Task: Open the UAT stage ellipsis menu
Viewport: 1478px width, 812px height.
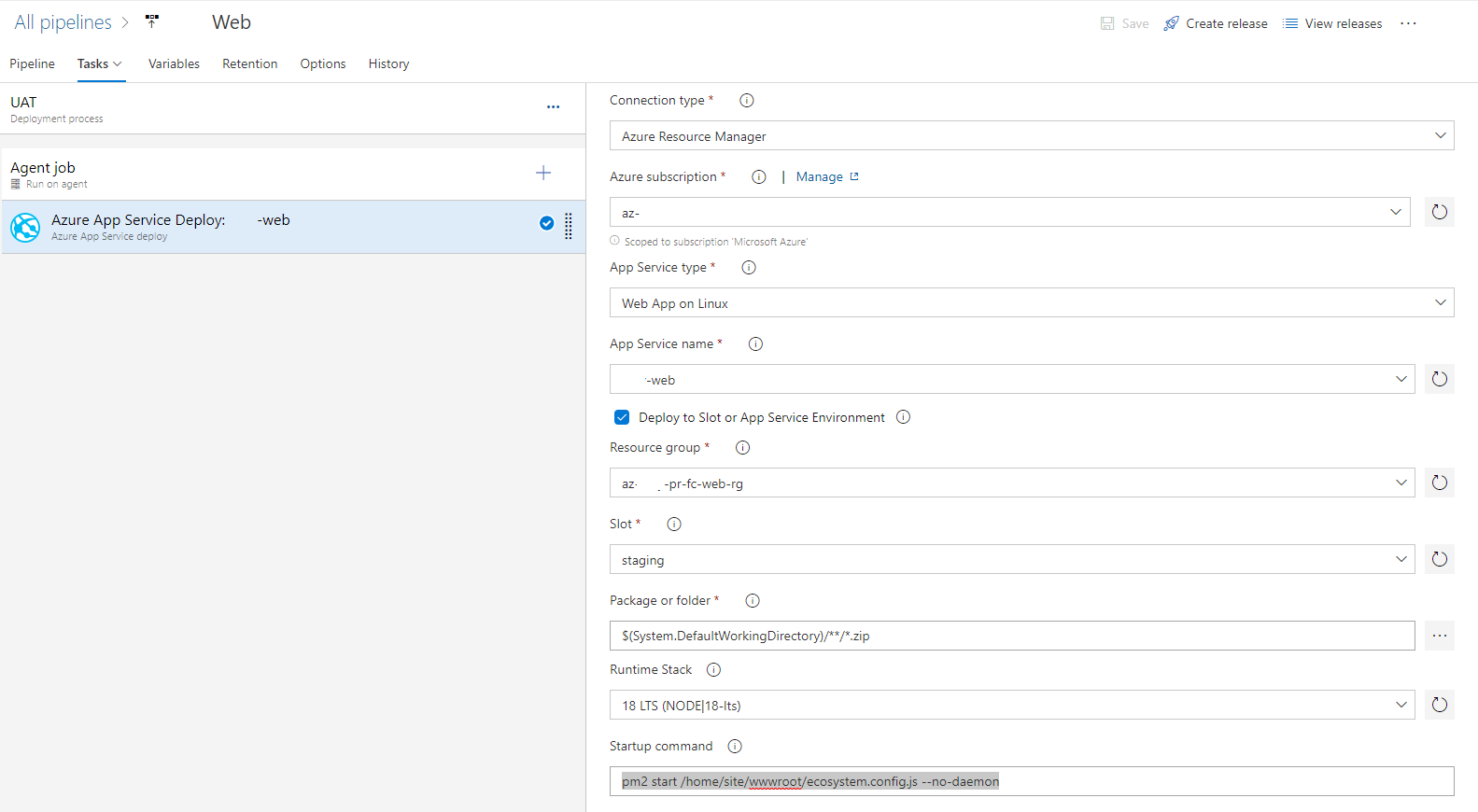Action: pyautogui.click(x=553, y=107)
